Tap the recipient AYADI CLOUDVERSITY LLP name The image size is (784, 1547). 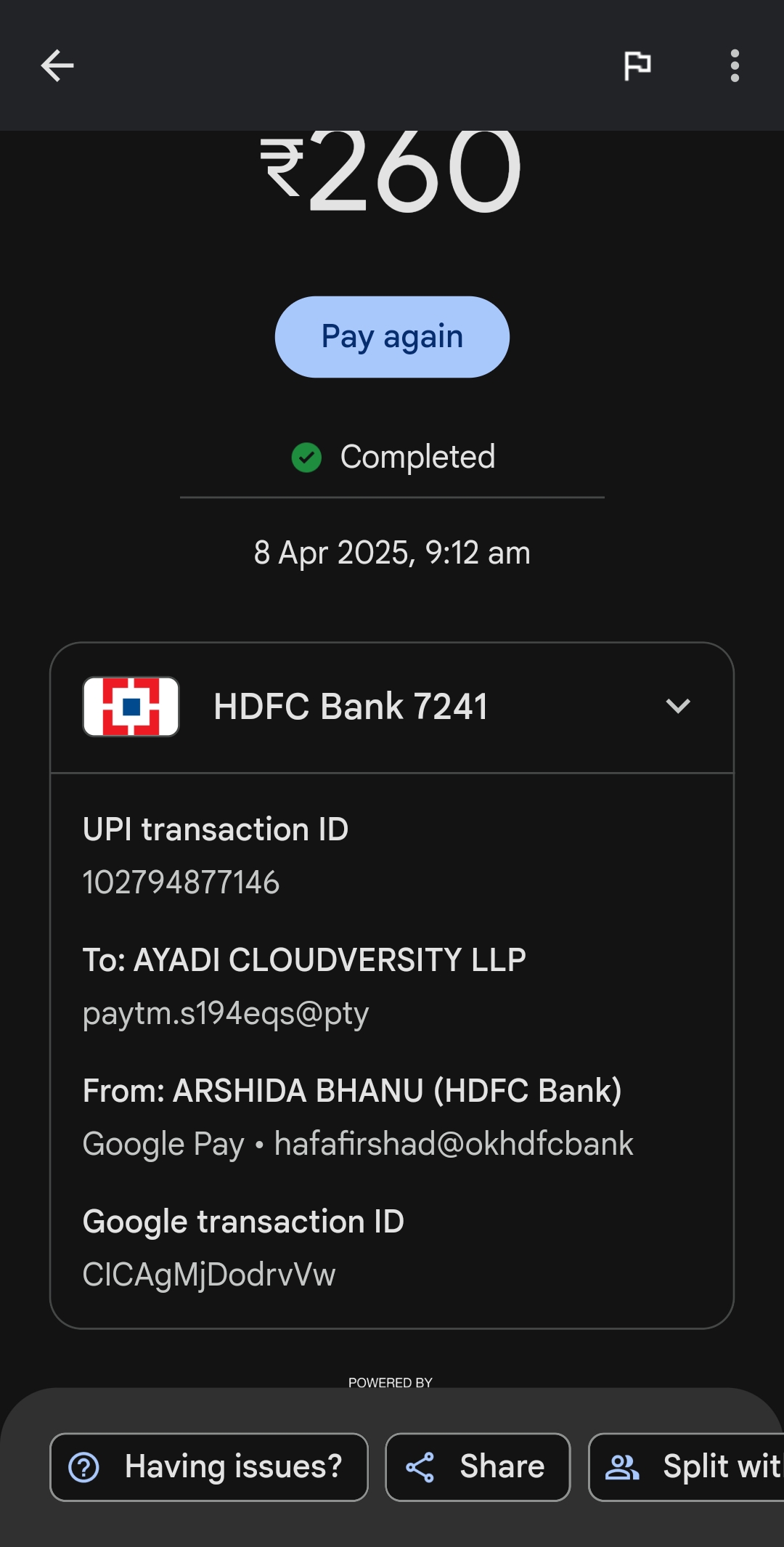[304, 960]
